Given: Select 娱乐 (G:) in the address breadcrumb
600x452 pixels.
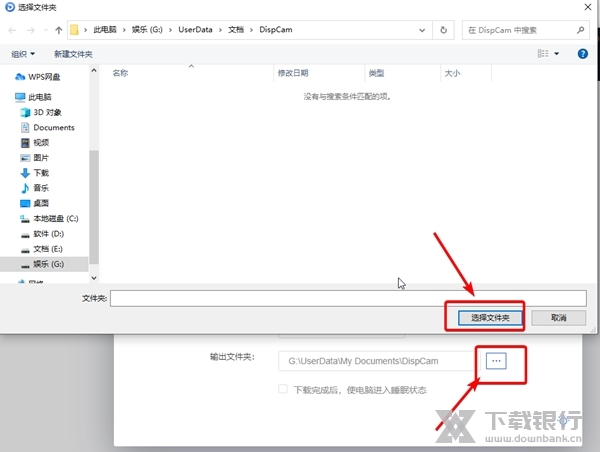Looking at the screenshot, I should [147, 30].
